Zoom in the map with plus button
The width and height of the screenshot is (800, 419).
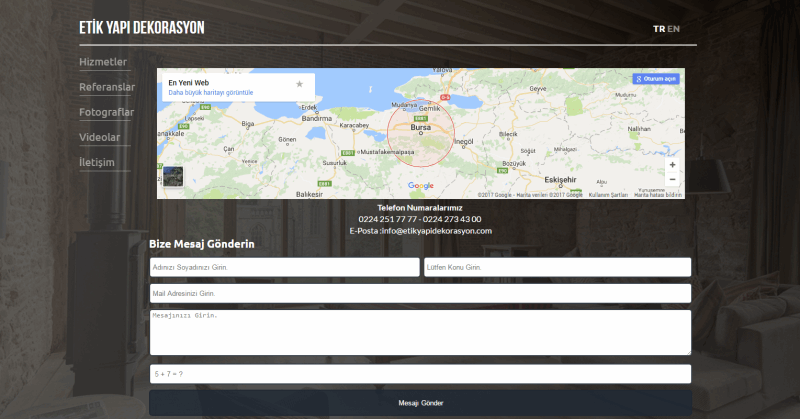click(672, 165)
